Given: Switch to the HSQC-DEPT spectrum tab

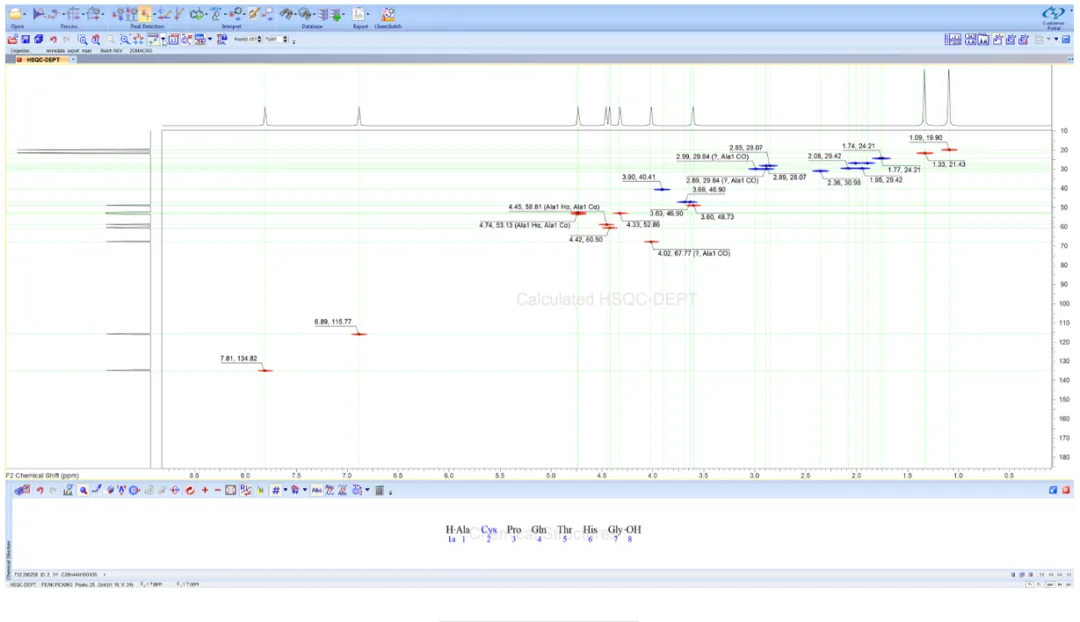Looking at the screenshot, I should [42, 60].
